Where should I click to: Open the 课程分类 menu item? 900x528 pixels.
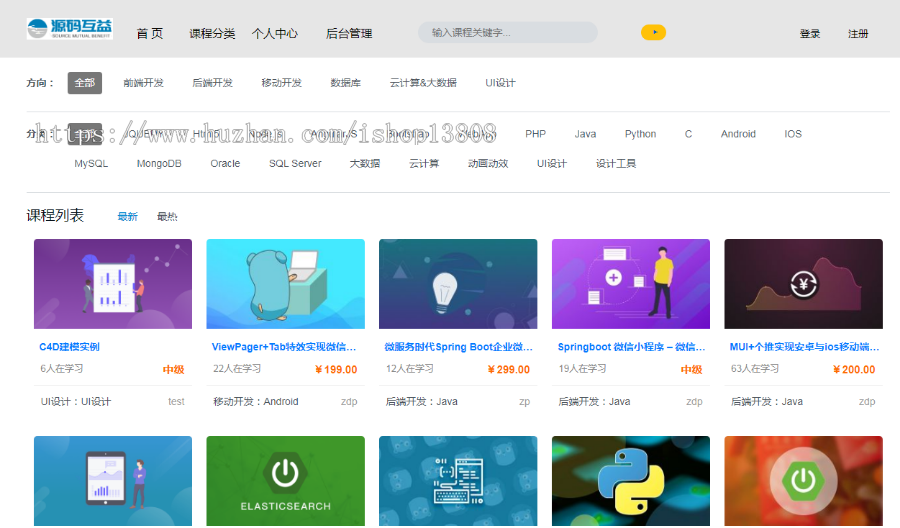pyautogui.click(x=212, y=34)
